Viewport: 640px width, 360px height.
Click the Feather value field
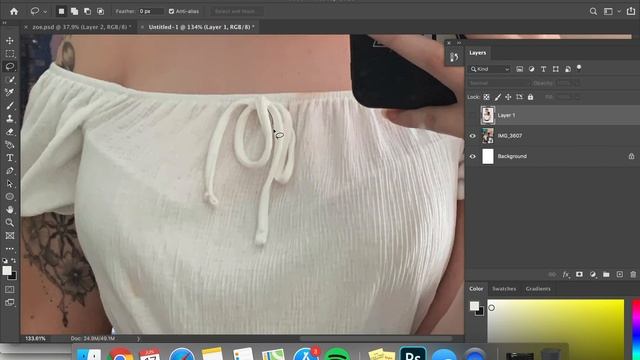coord(151,11)
